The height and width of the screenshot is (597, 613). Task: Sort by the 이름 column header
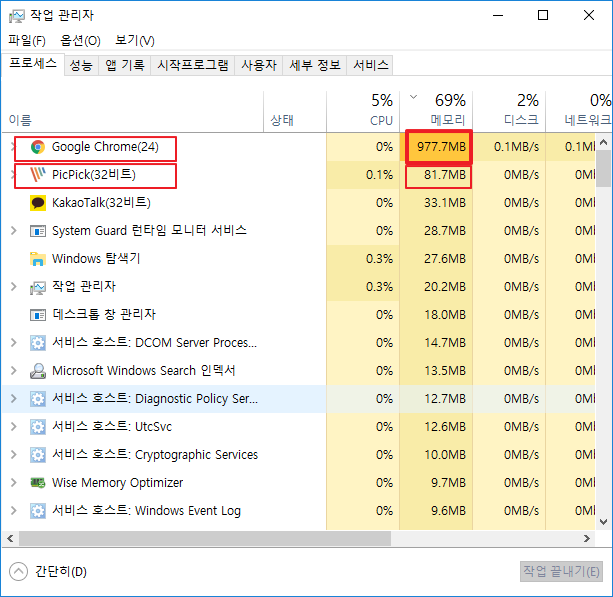pyautogui.click(x=133, y=112)
